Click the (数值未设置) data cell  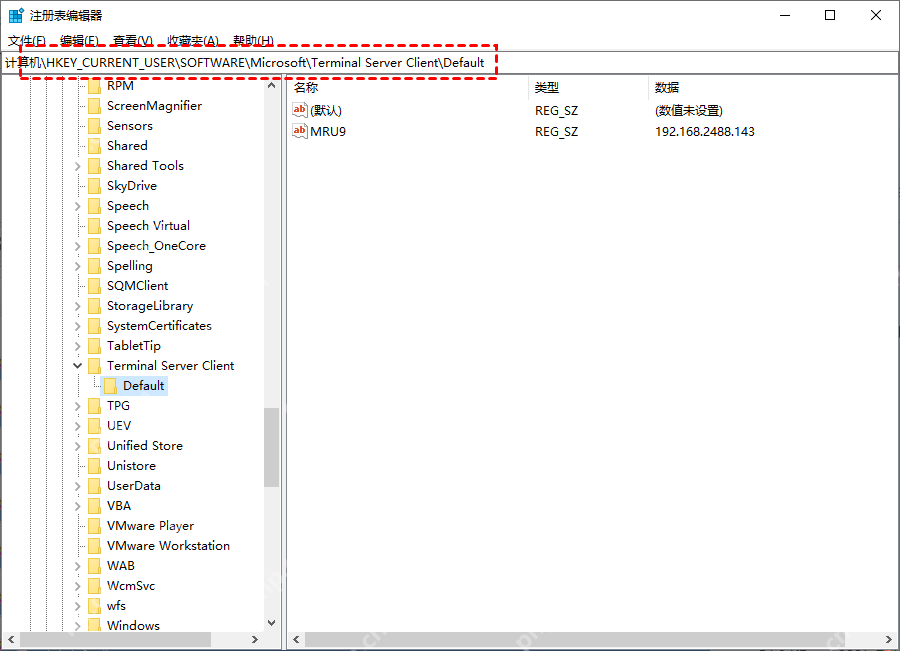coord(689,110)
